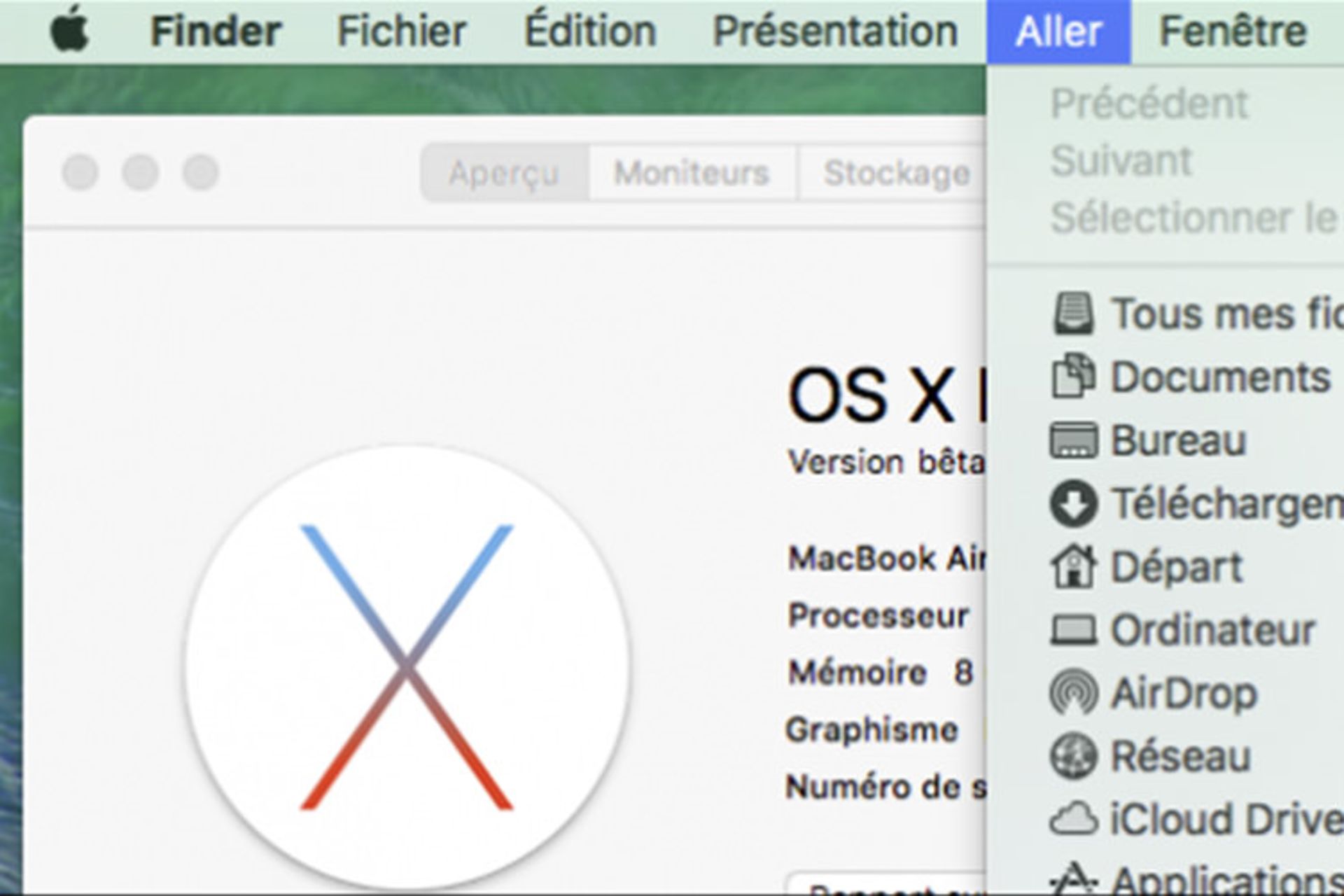Click the Ordinateur laptop icon
Screen dimensions: 1344x896
pos(1073,630)
